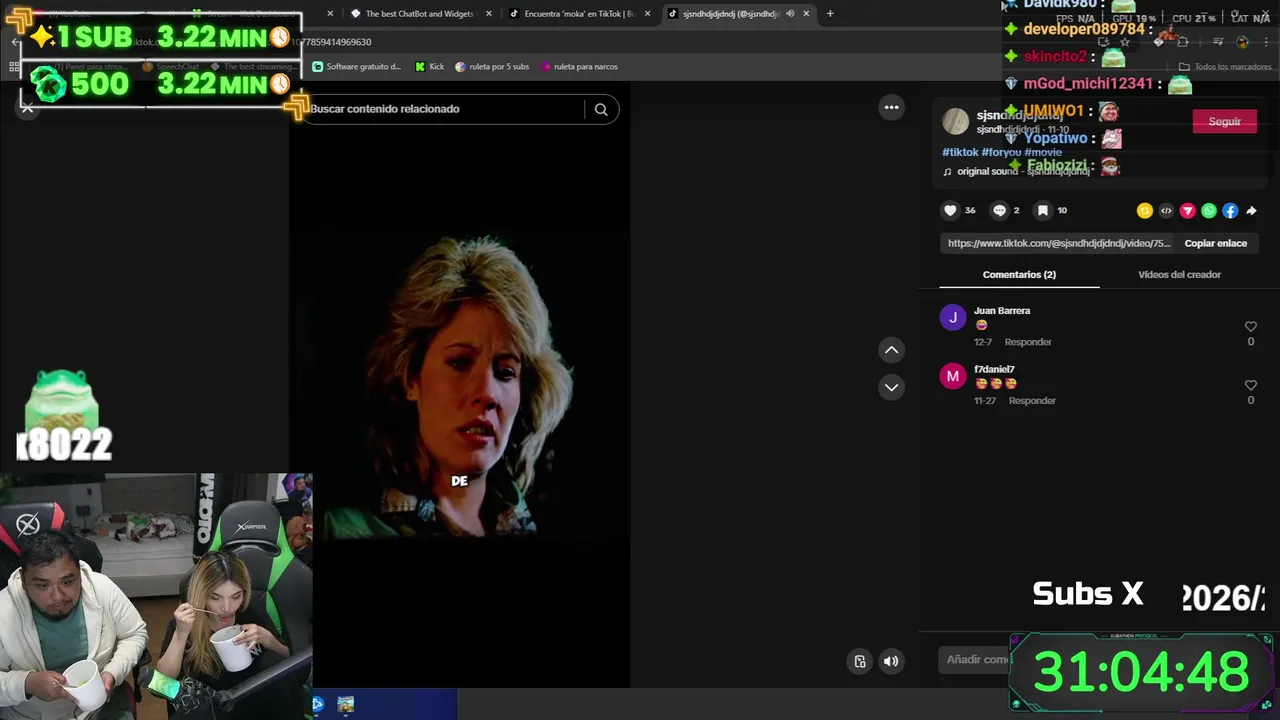Open the #foryou hashtag link
This screenshot has width=1280, height=720.
pos(1001,152)
